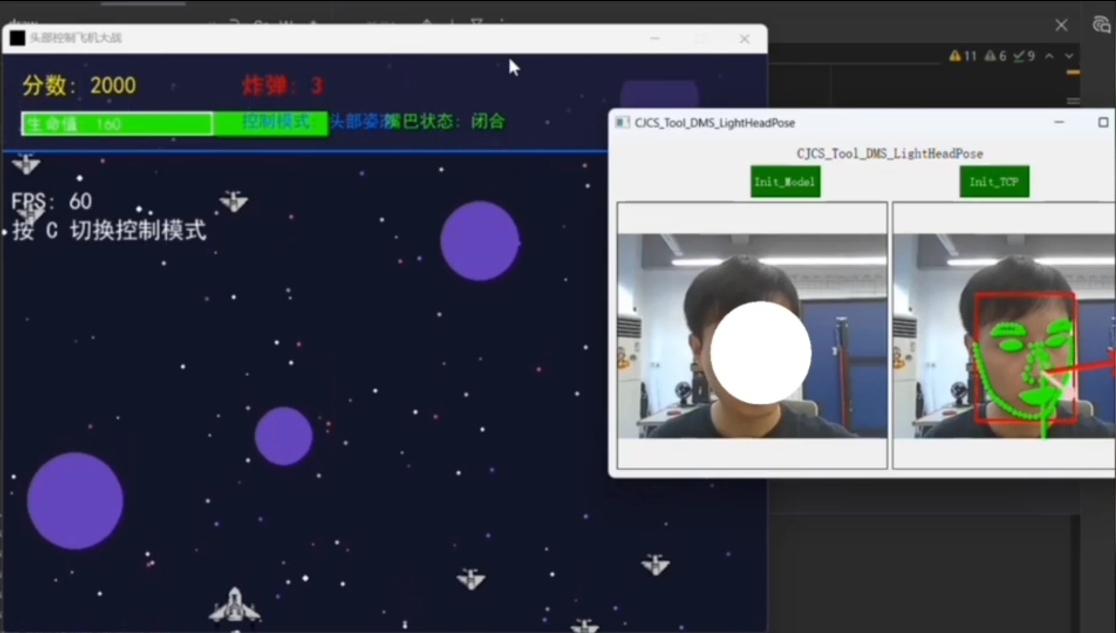This screenshot has height=633, width=1116.
Task: Click the player's fighter jet sprite
Action: (x=234, y=606)
